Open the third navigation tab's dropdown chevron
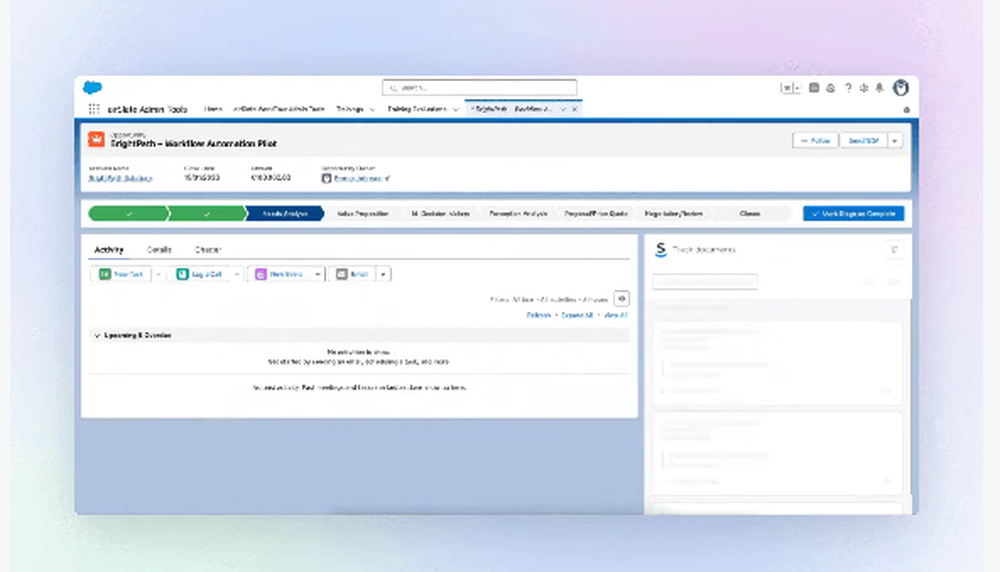The width and height of the screenshot is (1000, 572). coord(372,110)
